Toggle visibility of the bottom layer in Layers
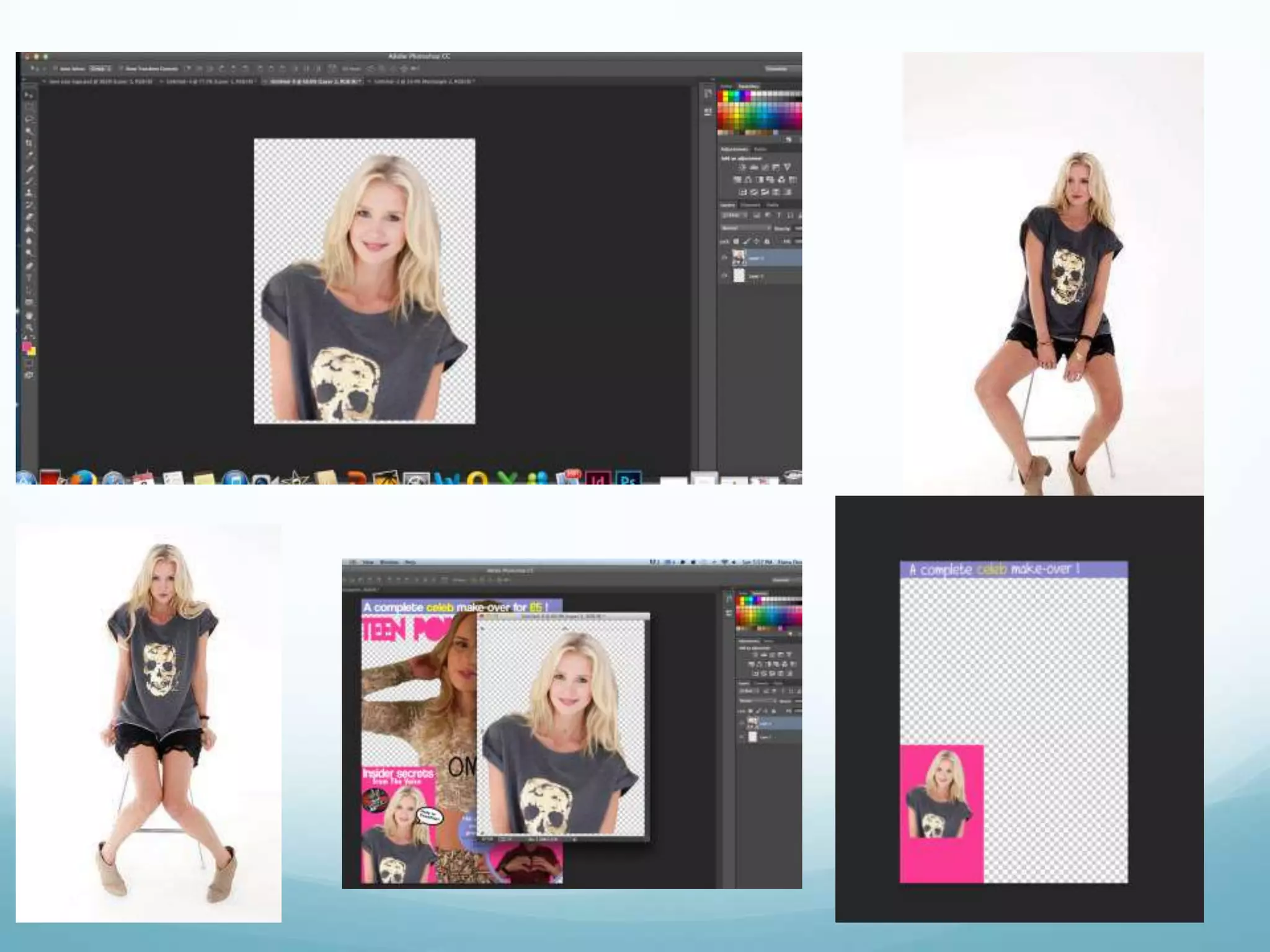This screenshot has width=1270, height=952. pos(724,276)
